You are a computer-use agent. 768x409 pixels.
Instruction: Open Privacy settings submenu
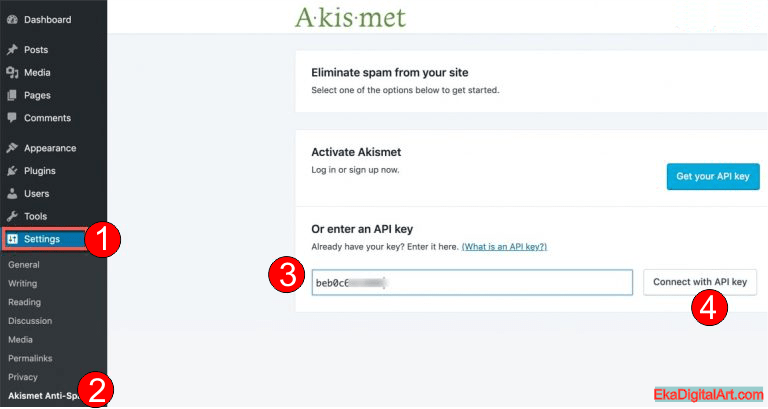(x=22, y=377)
